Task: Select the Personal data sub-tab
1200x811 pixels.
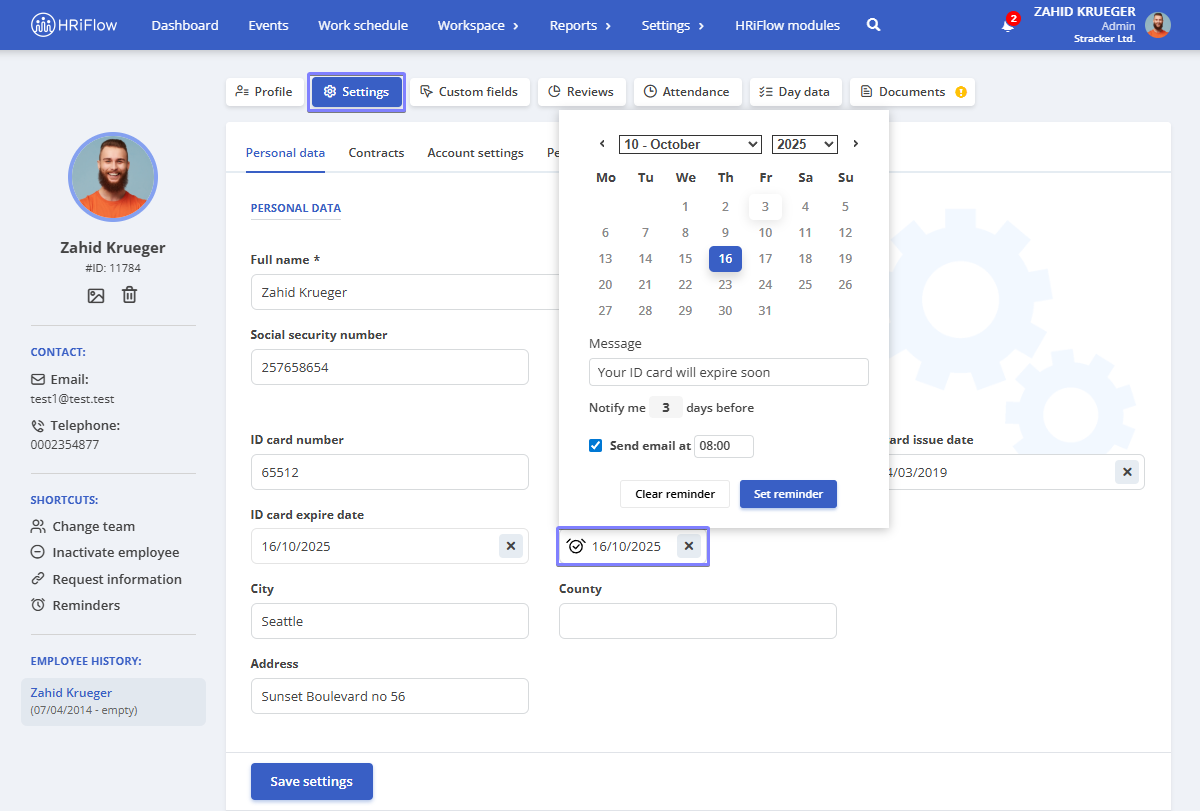Action: coord(285,153)
